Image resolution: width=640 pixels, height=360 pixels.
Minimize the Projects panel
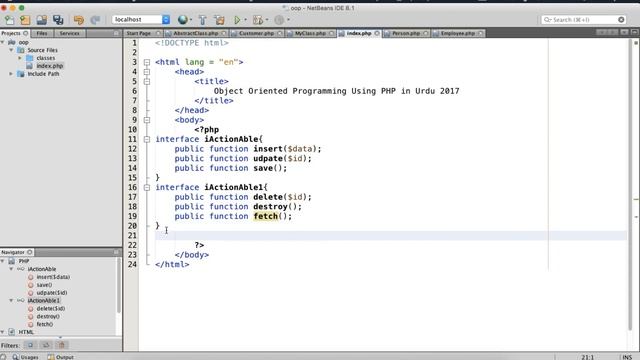pos(116,33)
